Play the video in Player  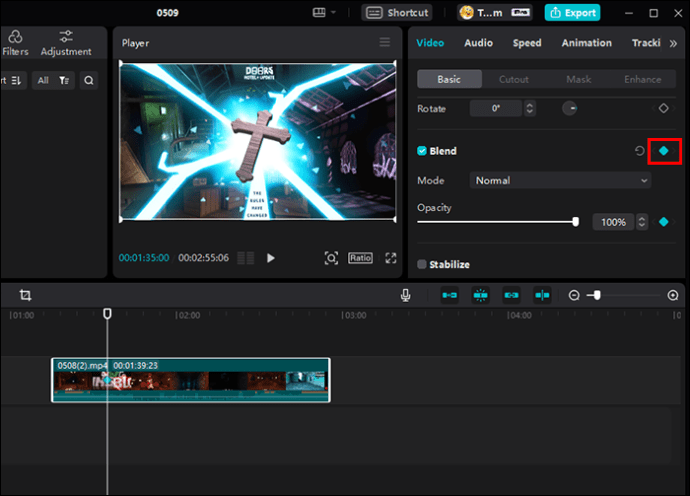tap(271, 258)
